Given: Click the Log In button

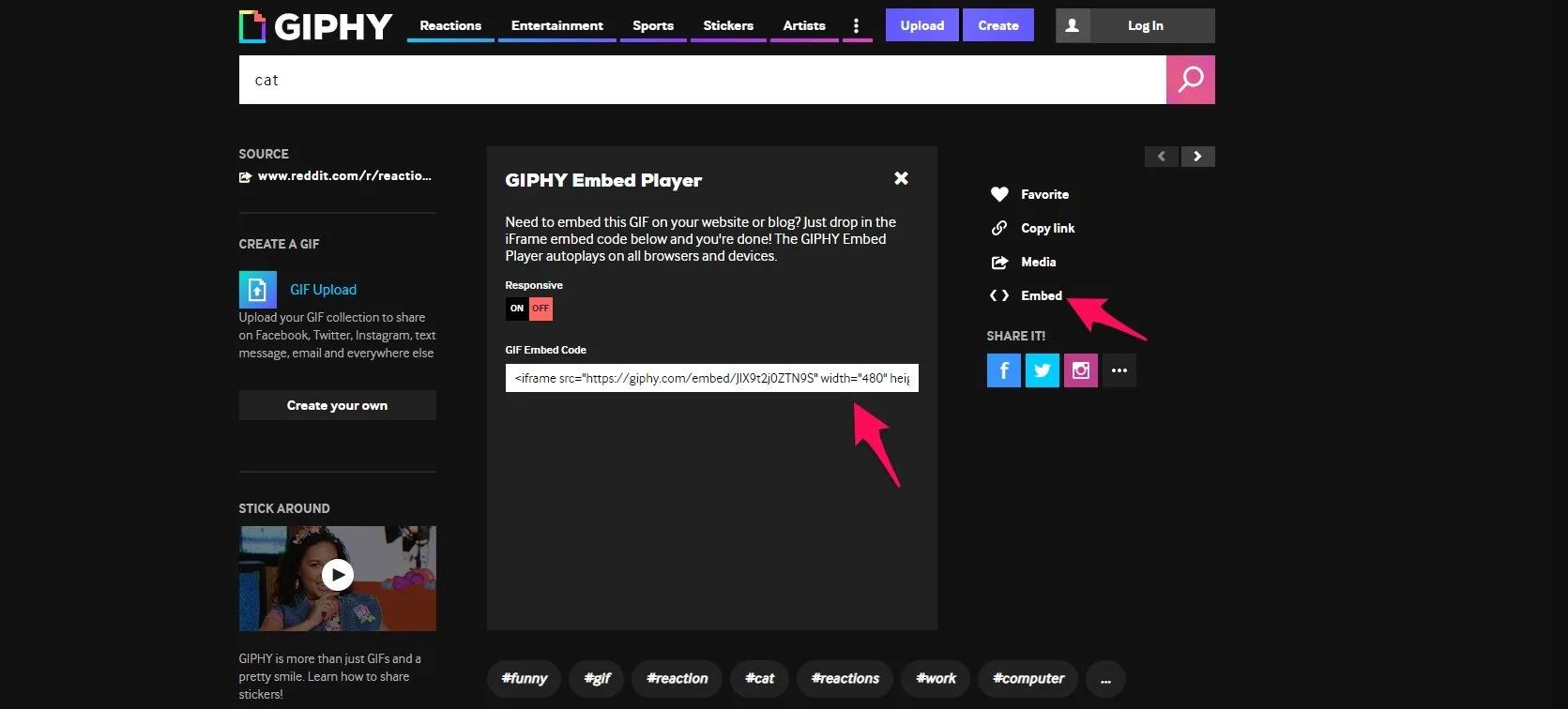Looking at the screenshot, I should click(1145, 25).
